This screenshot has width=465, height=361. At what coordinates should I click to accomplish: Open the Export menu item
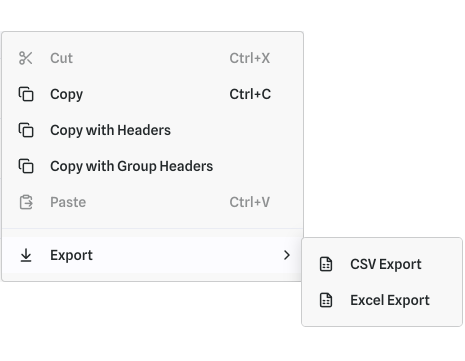(153, 255)
